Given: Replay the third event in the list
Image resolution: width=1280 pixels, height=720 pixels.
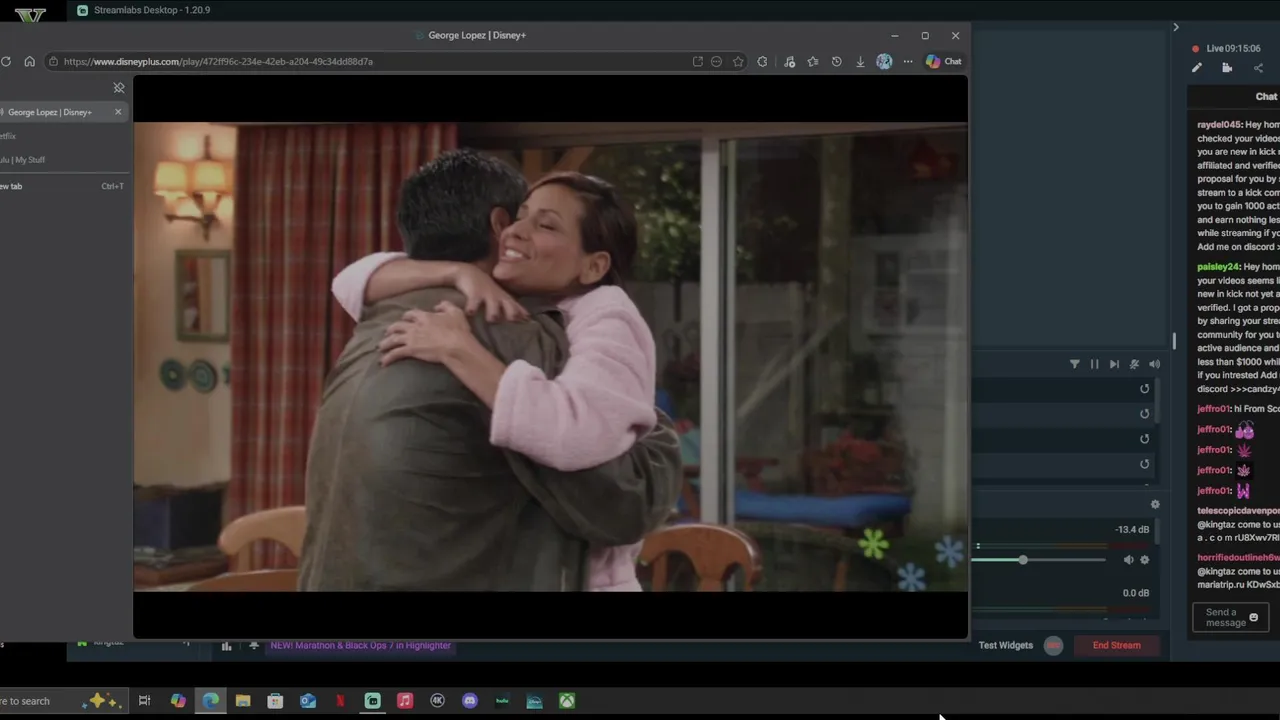Looking at the screenshot, I should [1145, 439].
